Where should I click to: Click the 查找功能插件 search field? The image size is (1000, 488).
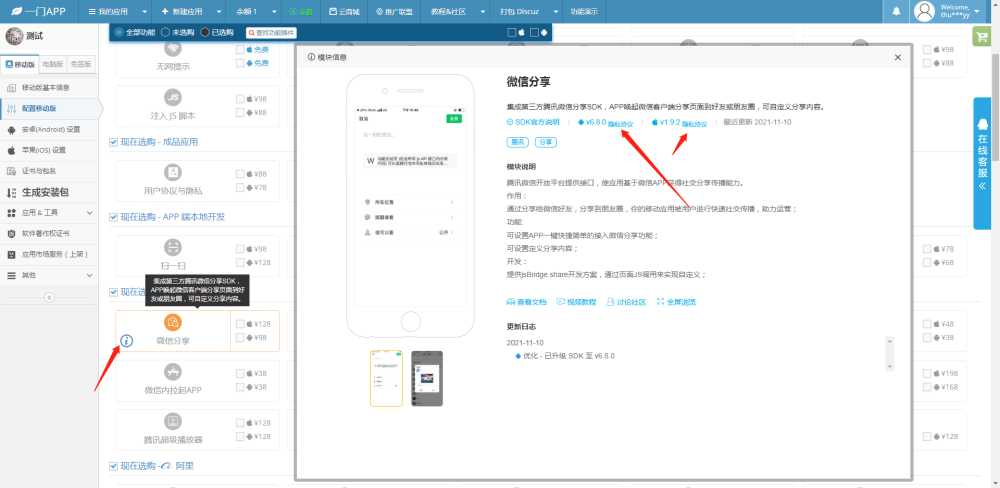pyautogui.click(x=272, y=33)
